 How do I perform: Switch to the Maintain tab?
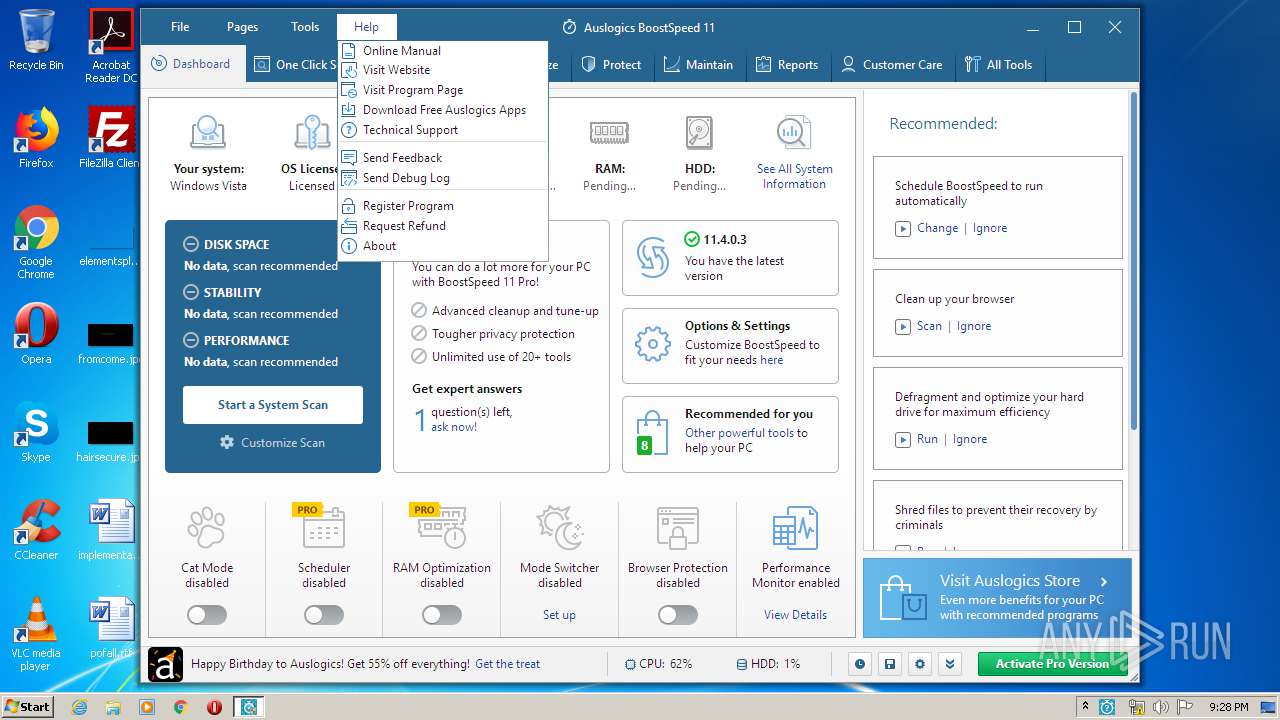pos(698,64)
